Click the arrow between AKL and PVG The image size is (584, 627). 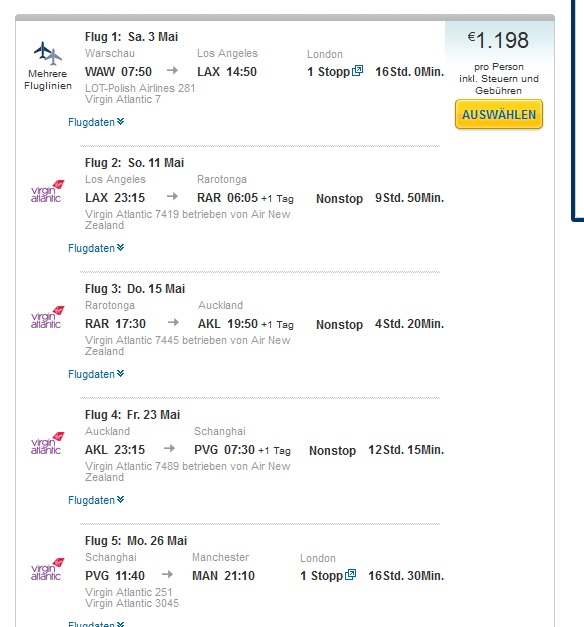pos(170,448)
